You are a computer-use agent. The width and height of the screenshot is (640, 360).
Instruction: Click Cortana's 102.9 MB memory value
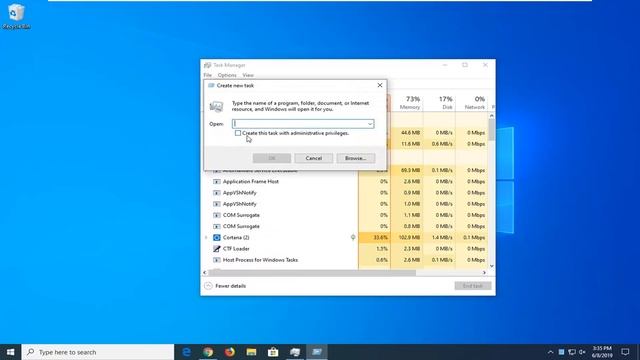(x=410, y=238)
